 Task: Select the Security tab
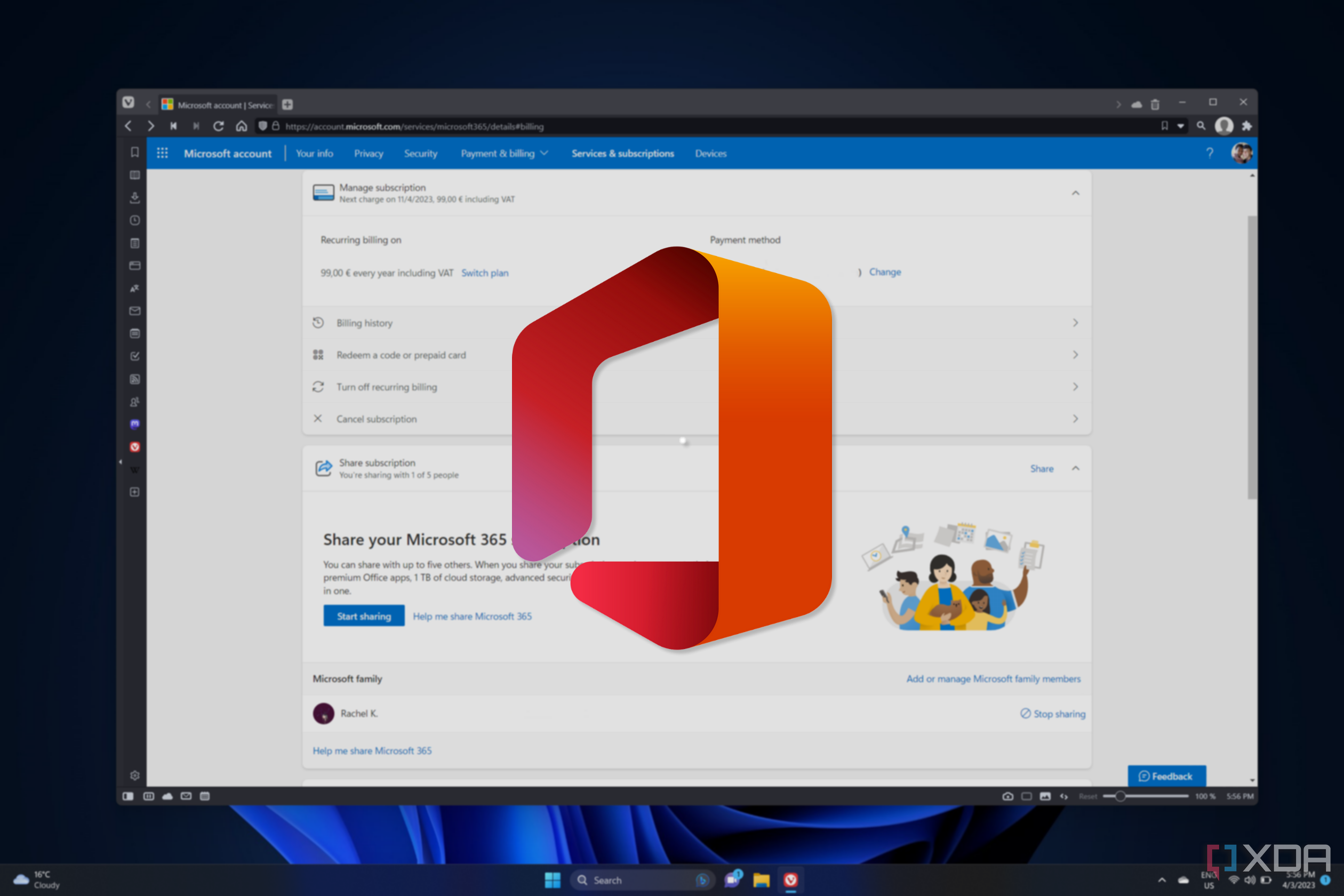pos(420,153)
